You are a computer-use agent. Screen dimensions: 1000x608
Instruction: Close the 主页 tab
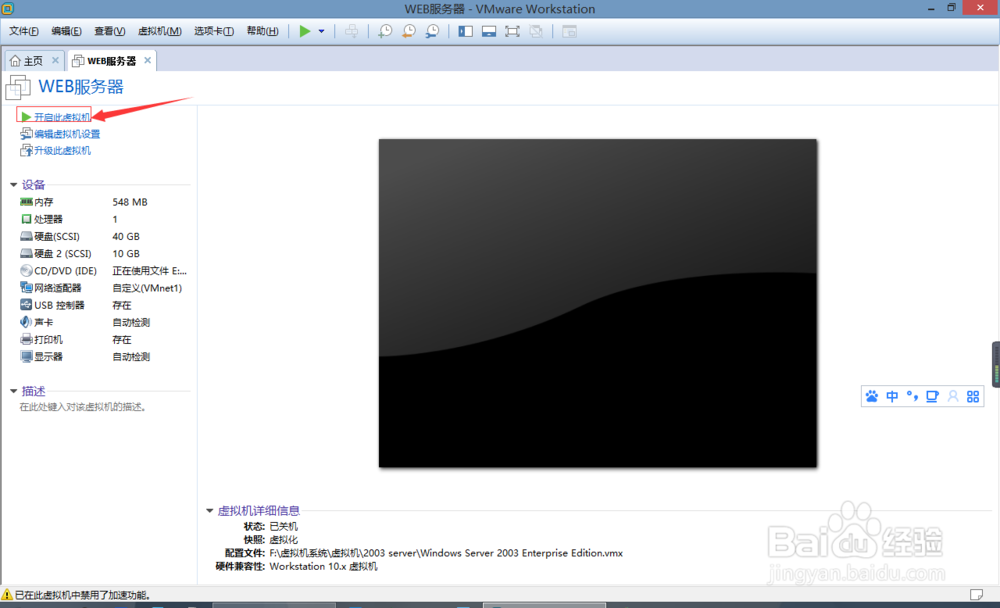pyautogui.click(x=55, y=60)
